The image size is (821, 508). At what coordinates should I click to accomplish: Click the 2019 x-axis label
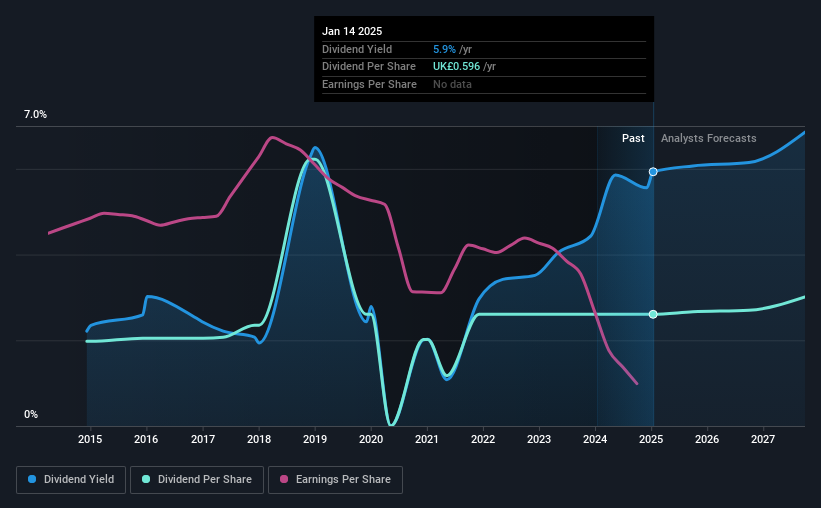pos(315,439)
